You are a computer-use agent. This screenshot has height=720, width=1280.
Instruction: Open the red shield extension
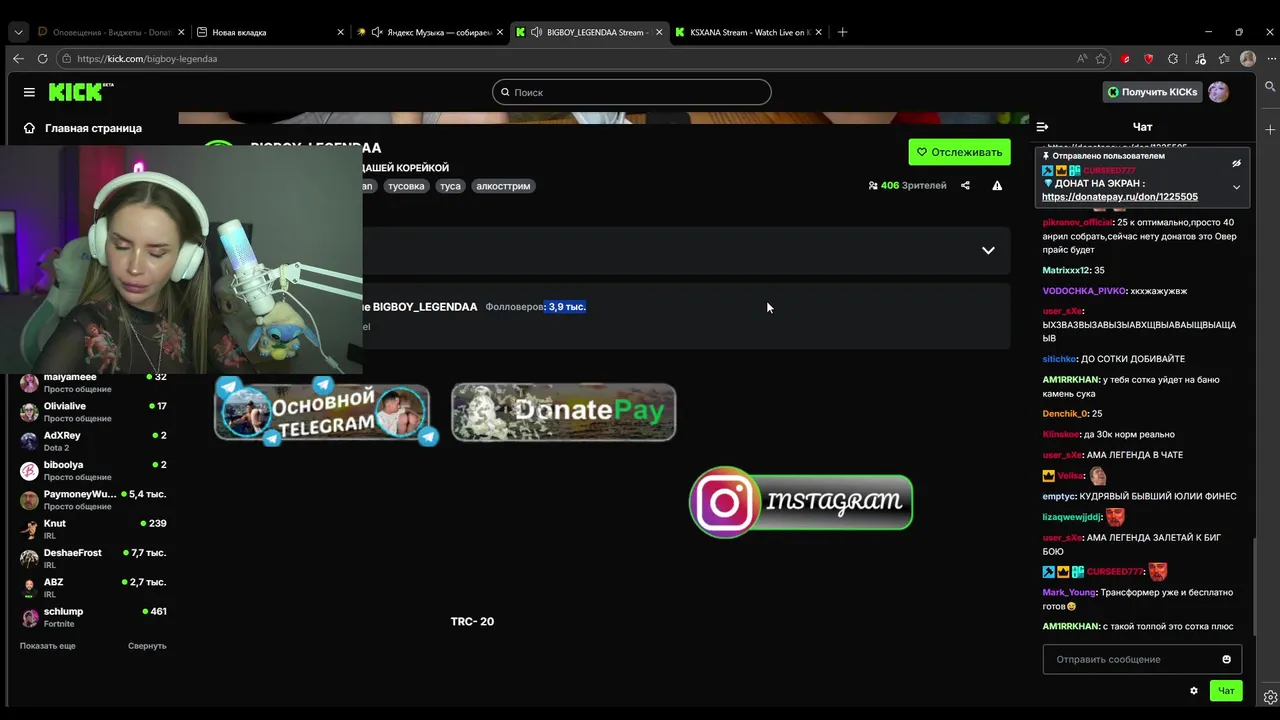(x=1148, y=59)
